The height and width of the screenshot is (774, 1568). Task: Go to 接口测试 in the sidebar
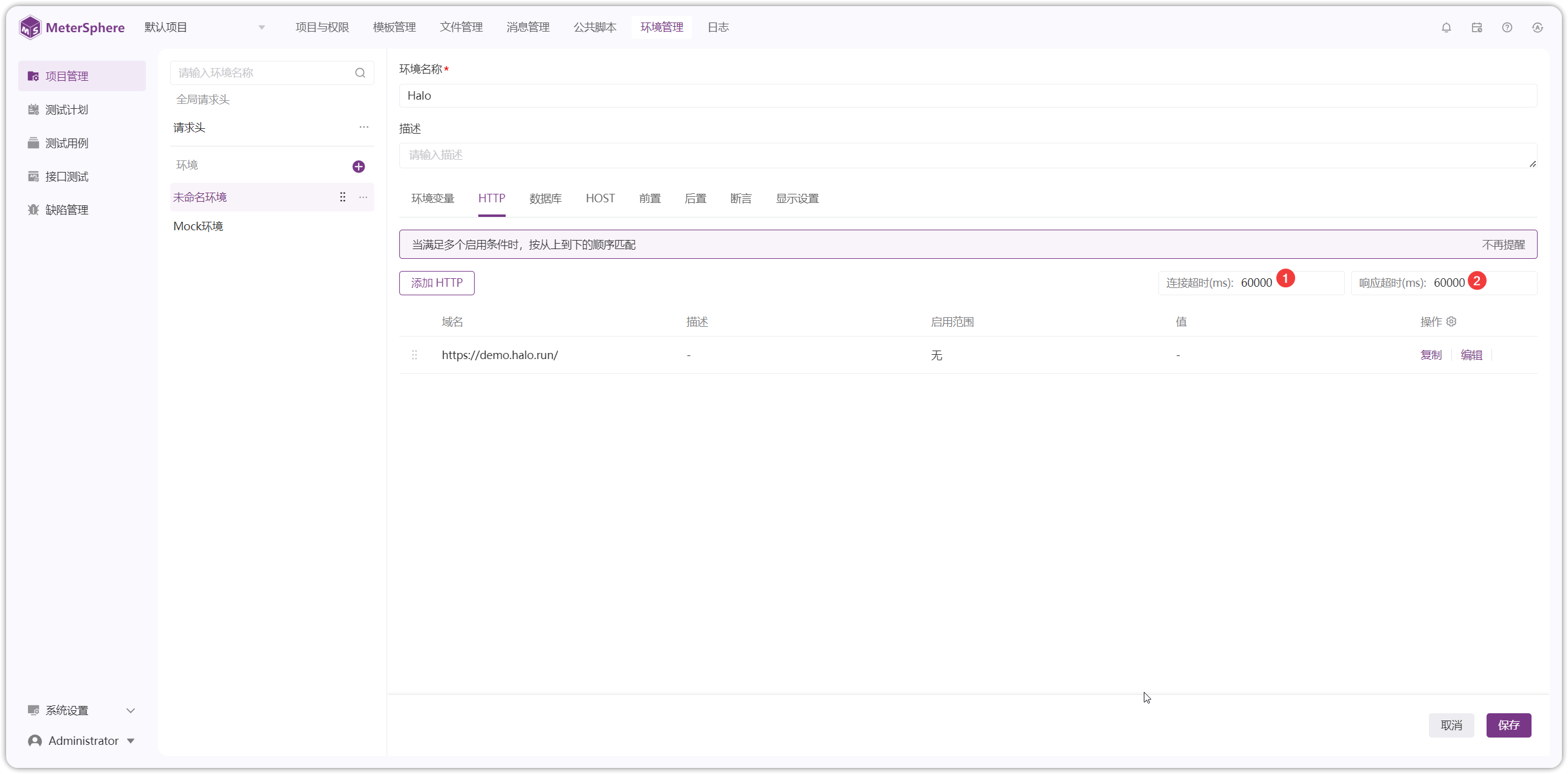click(x=81, y=176)
